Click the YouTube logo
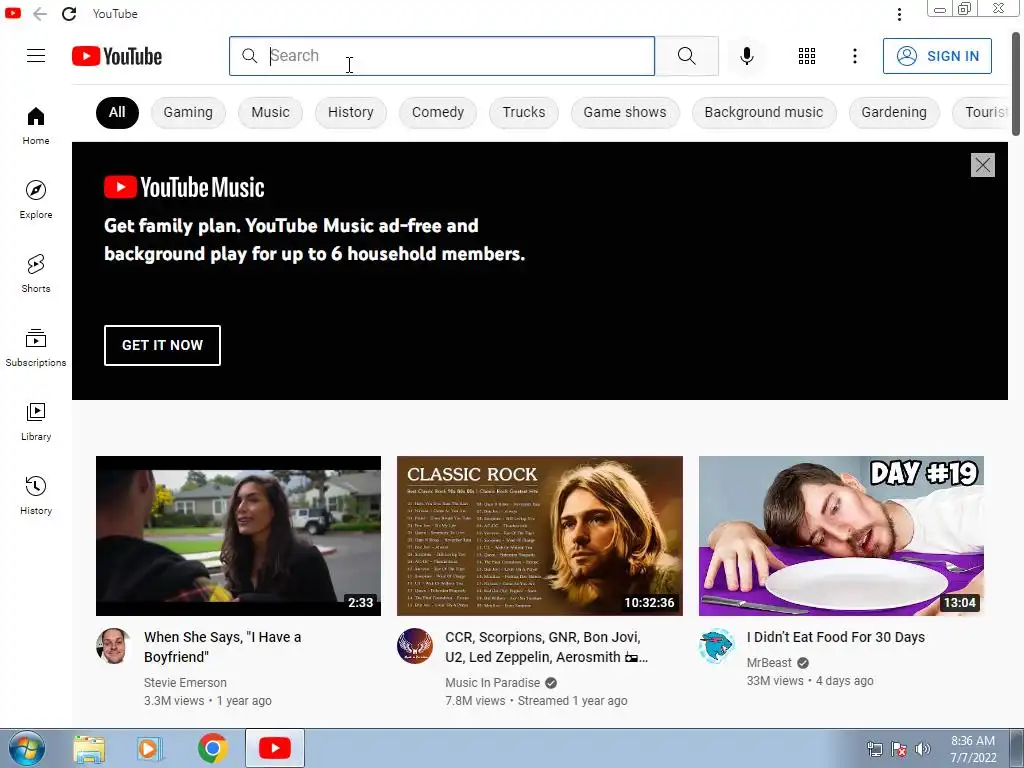Viewport: 1024px width, 768px height. pos(117,56)
